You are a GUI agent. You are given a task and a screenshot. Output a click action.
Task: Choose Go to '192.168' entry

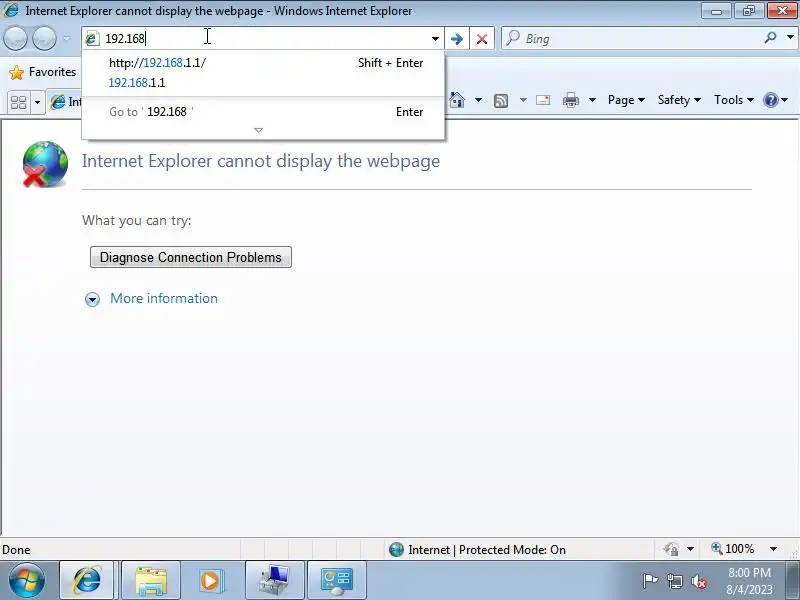tap(265, 112)
